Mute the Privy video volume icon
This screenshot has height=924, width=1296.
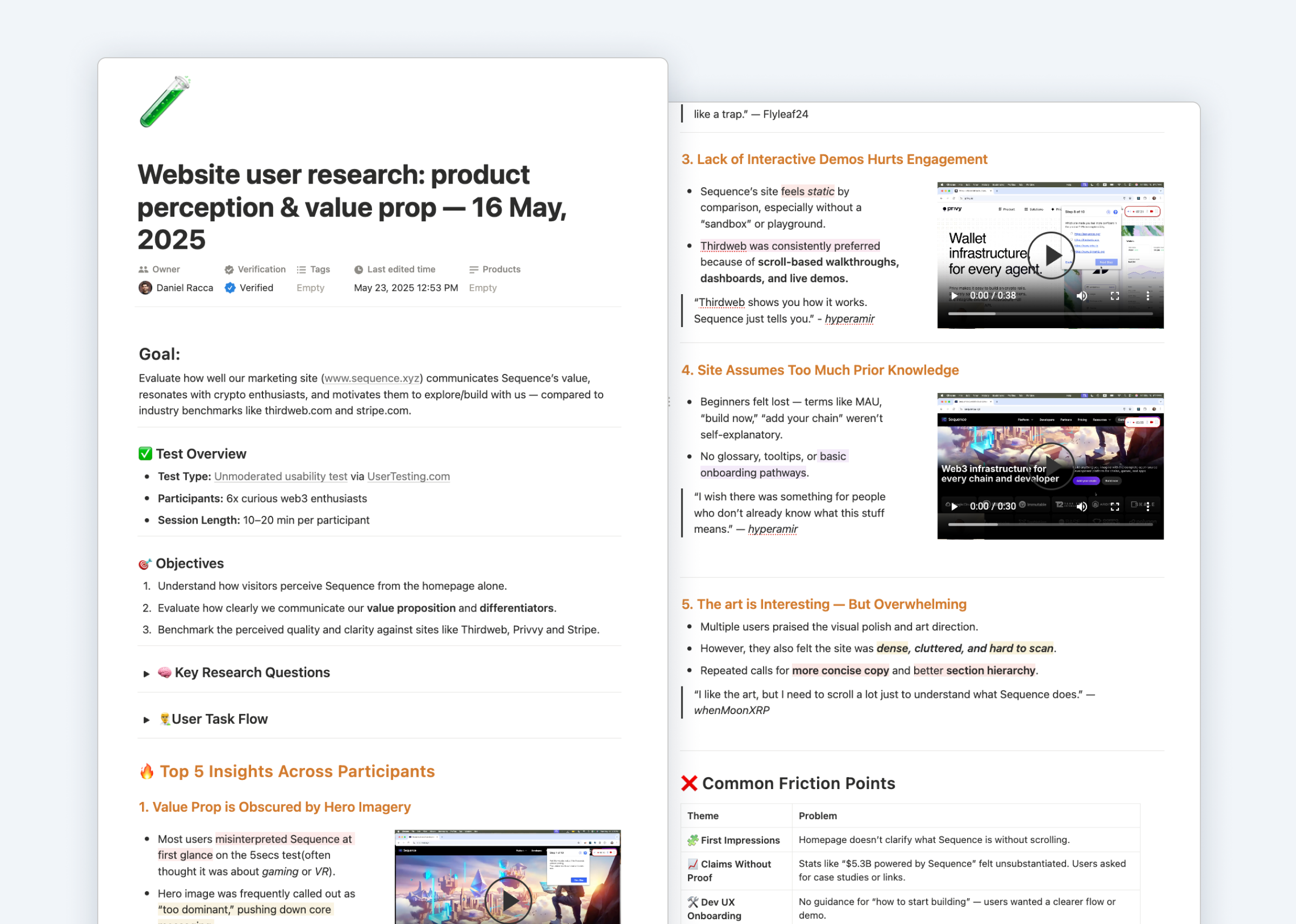tap(1082, 296)
